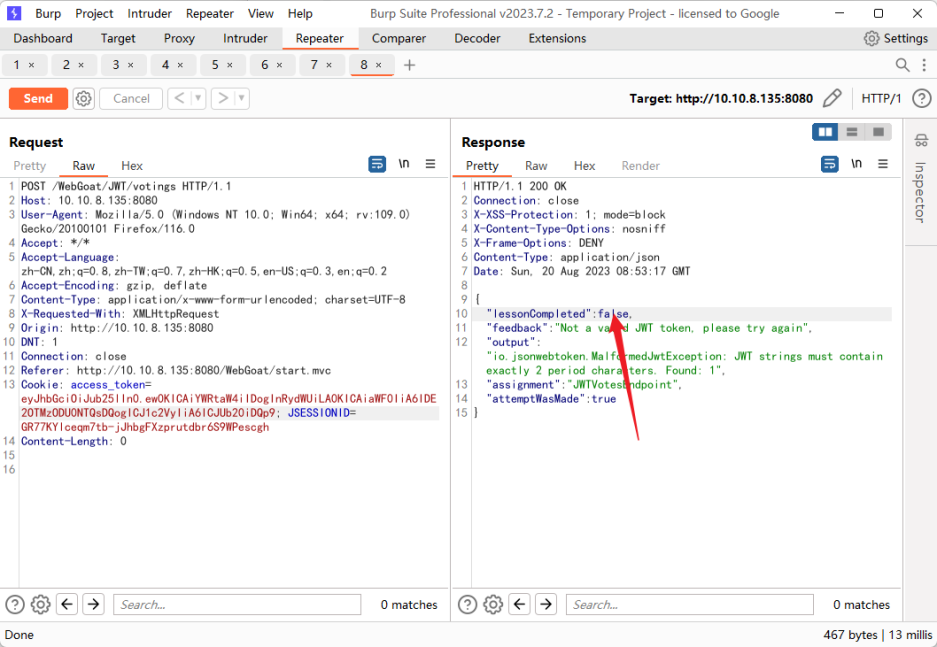Open Response search help icon
Viewport: 937px width, 647px height.
[x=467, y=605]
